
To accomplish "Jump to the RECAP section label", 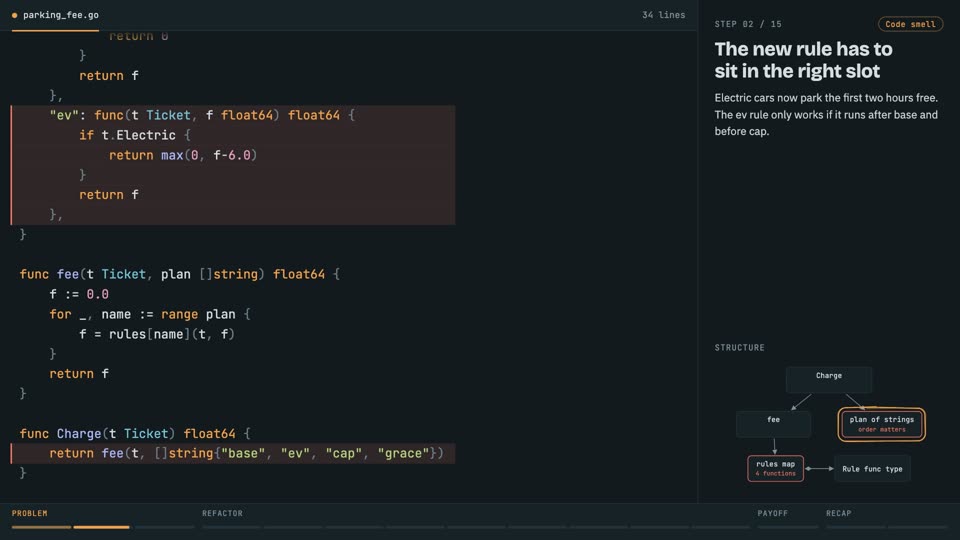I will 839,513.
